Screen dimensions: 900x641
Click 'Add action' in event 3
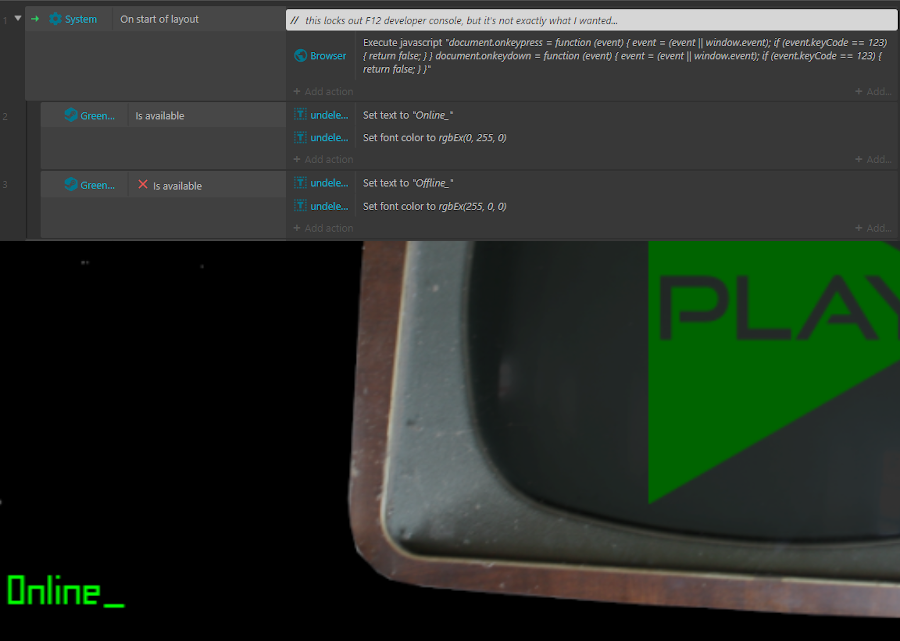(323, 228)
